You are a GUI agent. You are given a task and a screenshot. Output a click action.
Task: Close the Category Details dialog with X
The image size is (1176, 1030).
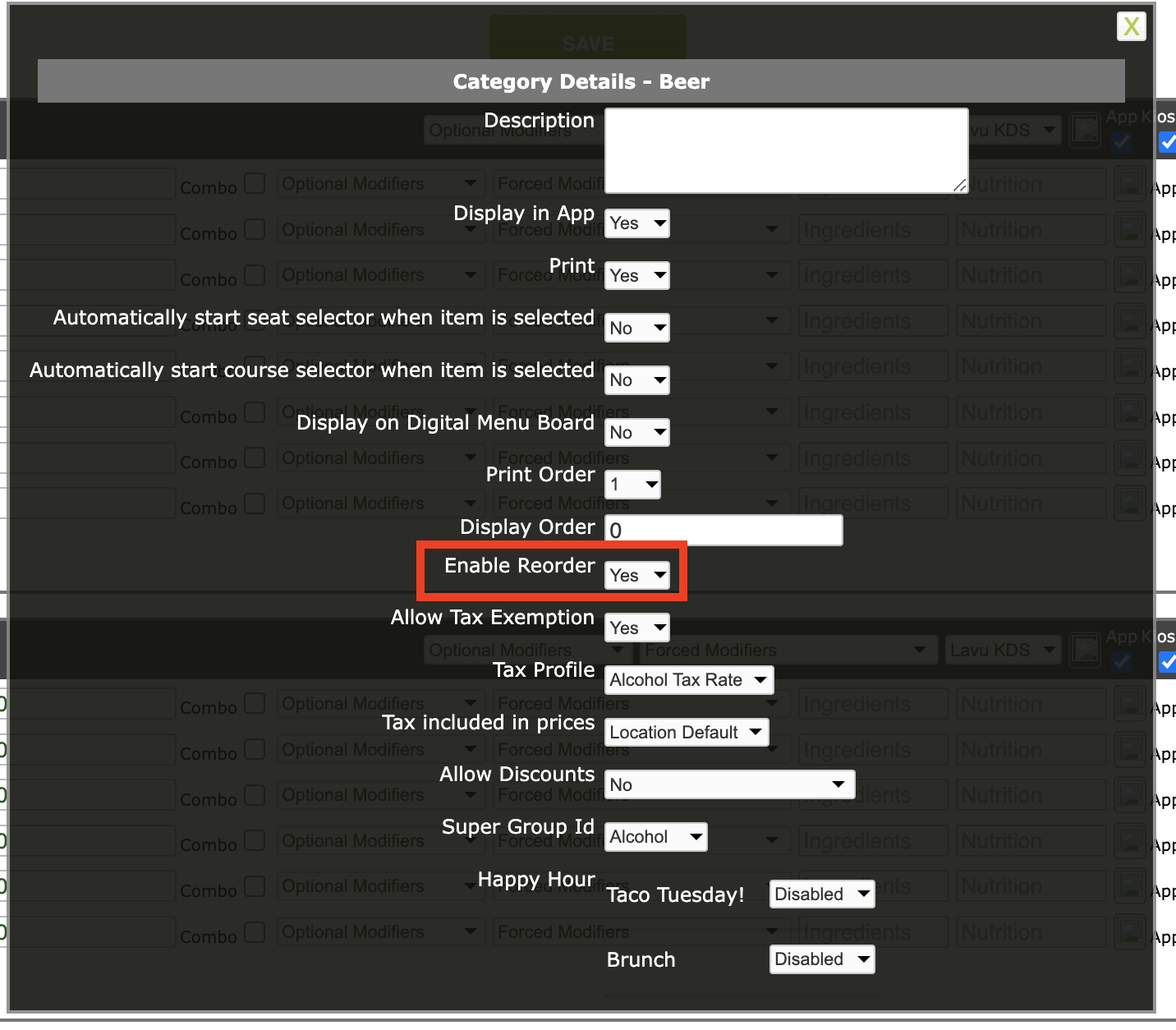[x=1131, y=26]
